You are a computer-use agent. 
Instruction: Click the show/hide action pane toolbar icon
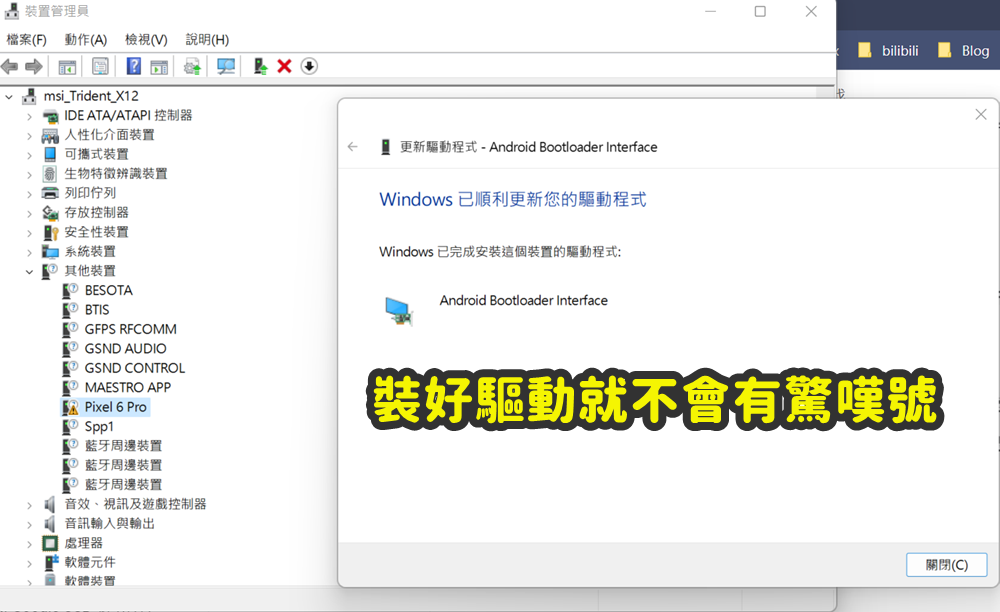click(159, 66)
